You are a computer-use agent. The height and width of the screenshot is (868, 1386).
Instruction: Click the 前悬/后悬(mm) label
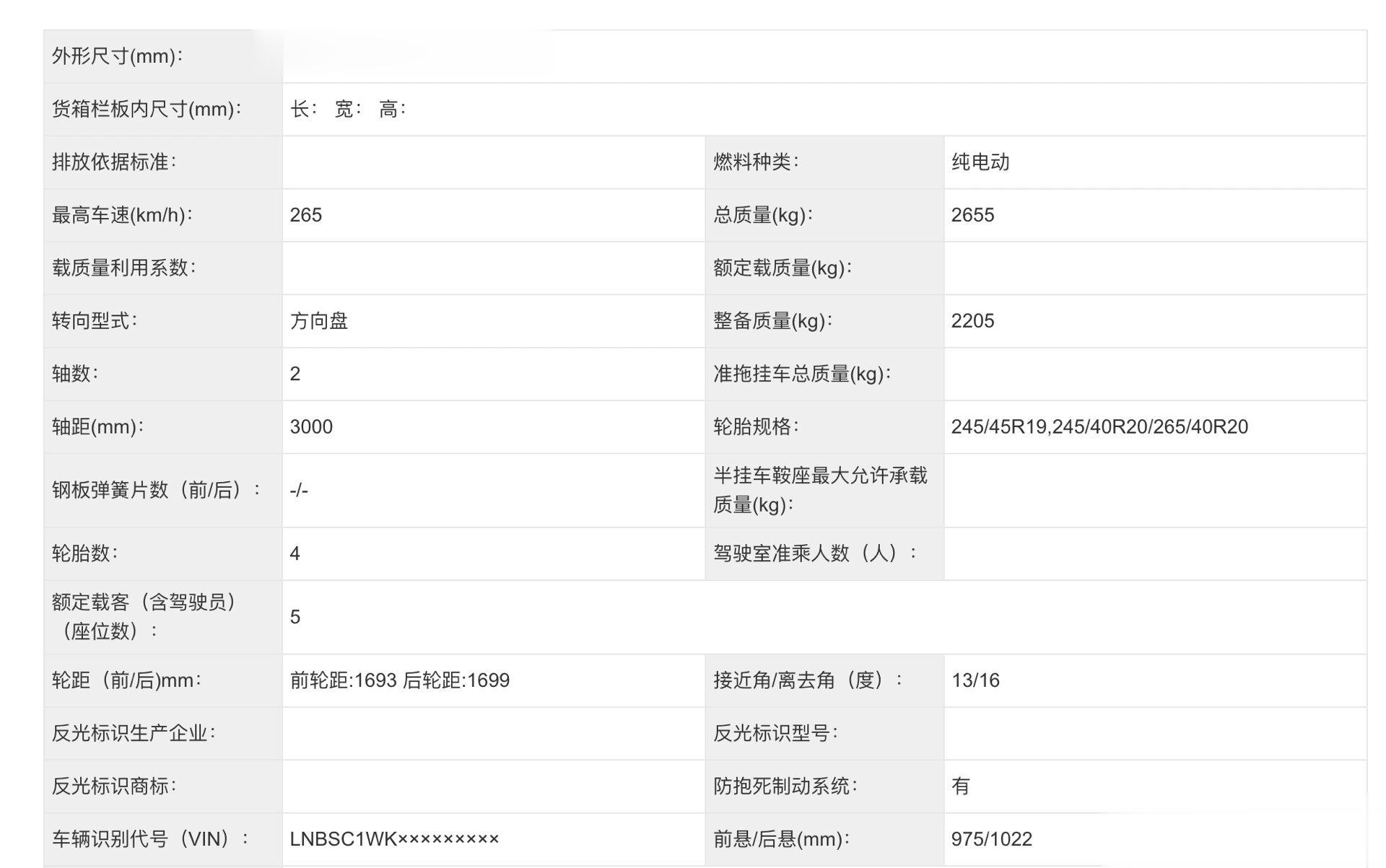point(782,839)
